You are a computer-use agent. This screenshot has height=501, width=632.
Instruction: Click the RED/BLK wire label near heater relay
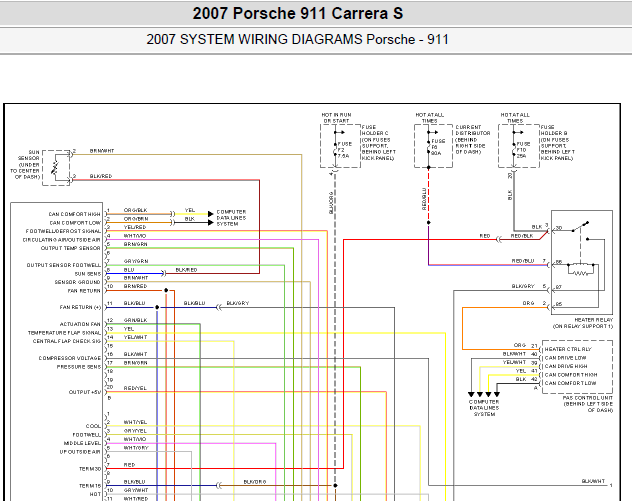tap(522, 236)
